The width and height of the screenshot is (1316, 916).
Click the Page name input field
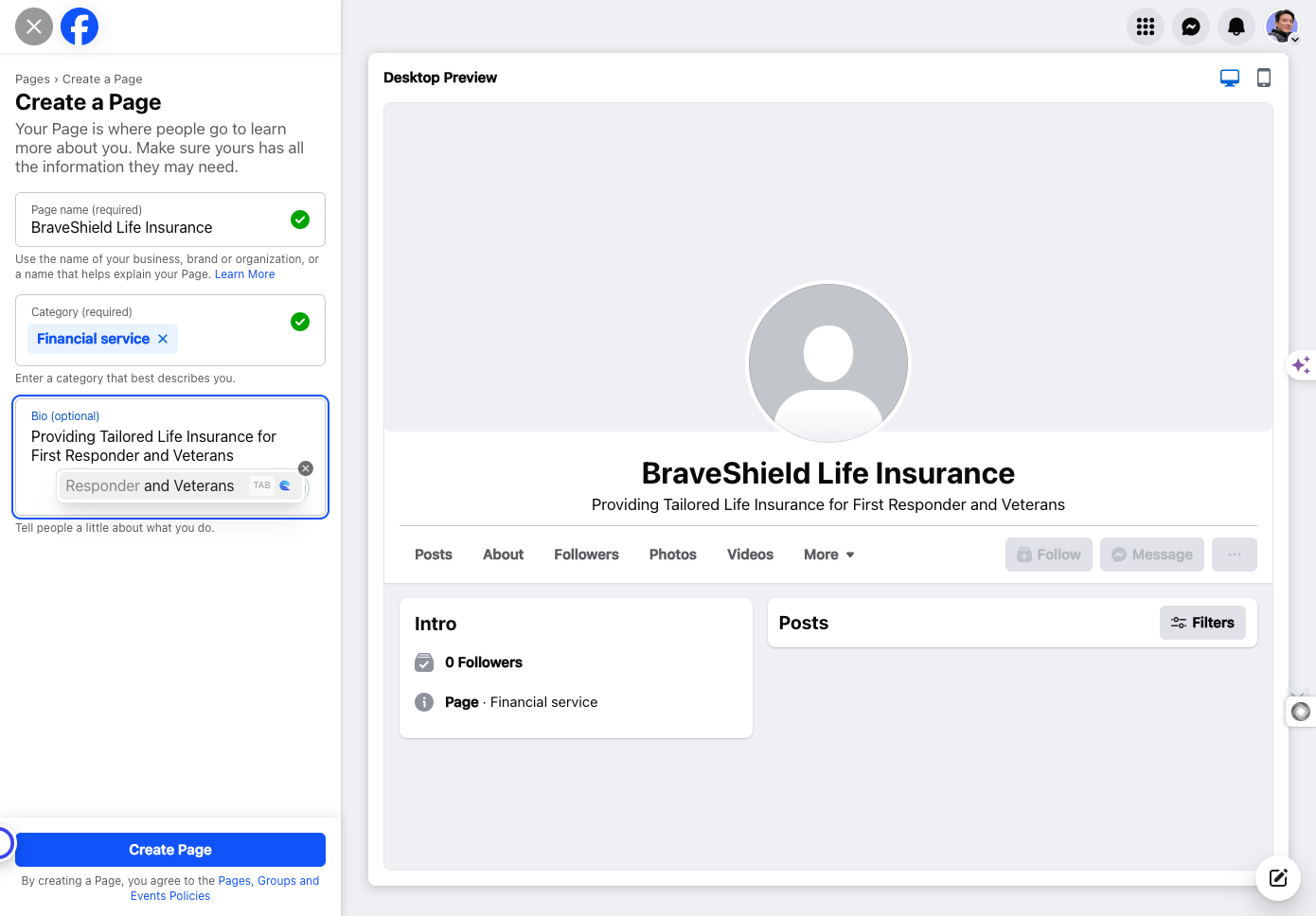170,220
